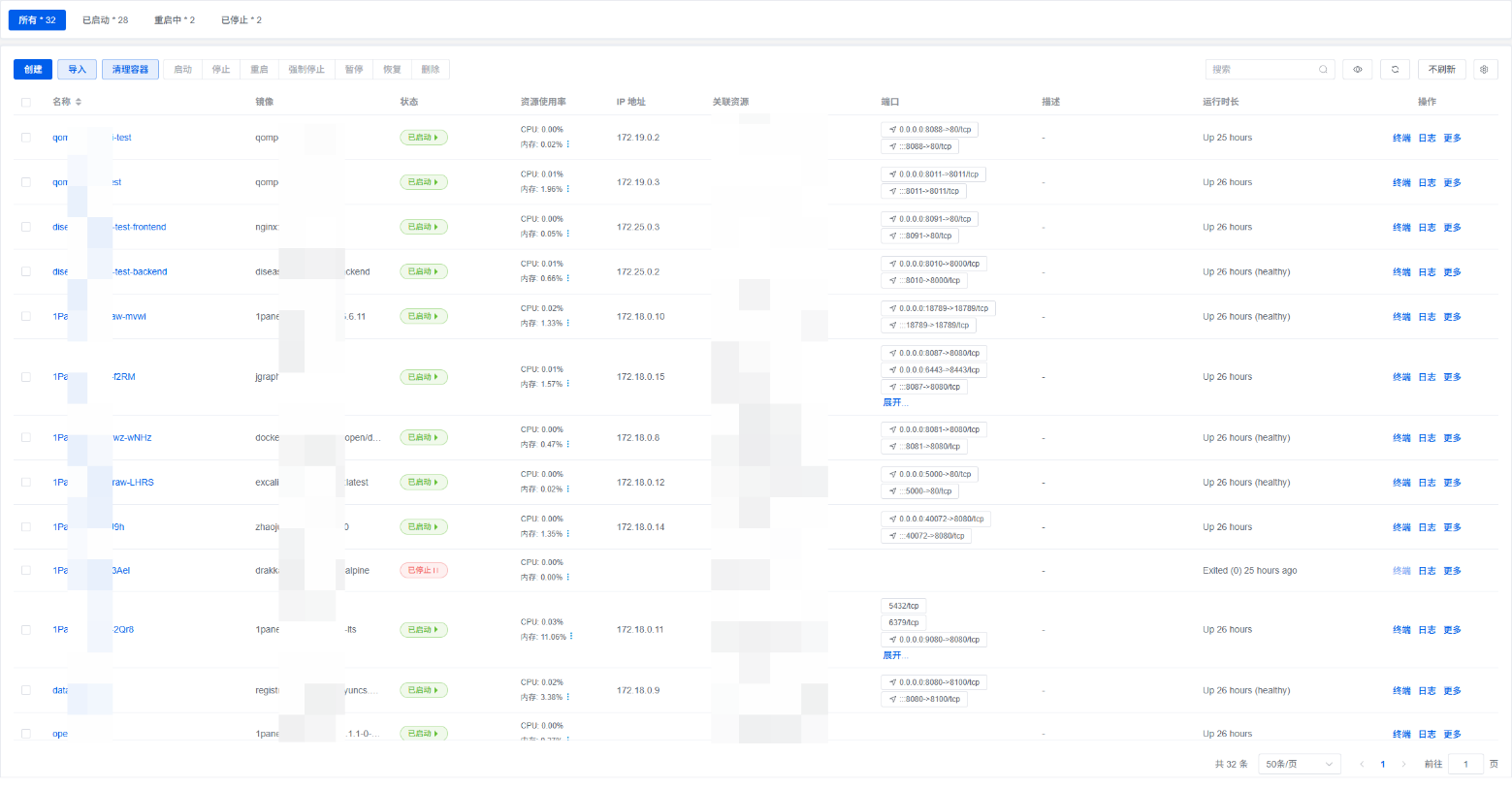
Task: Open memory details dots for 172.25.0.3 row
Action: point(568,234)
